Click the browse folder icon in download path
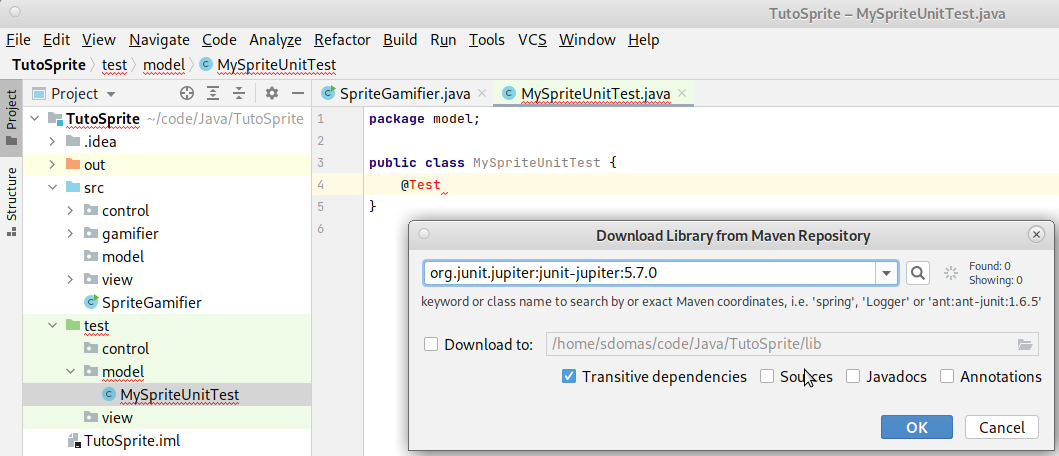This screenshot has width=1059, height=456. tap(1024, 344)
